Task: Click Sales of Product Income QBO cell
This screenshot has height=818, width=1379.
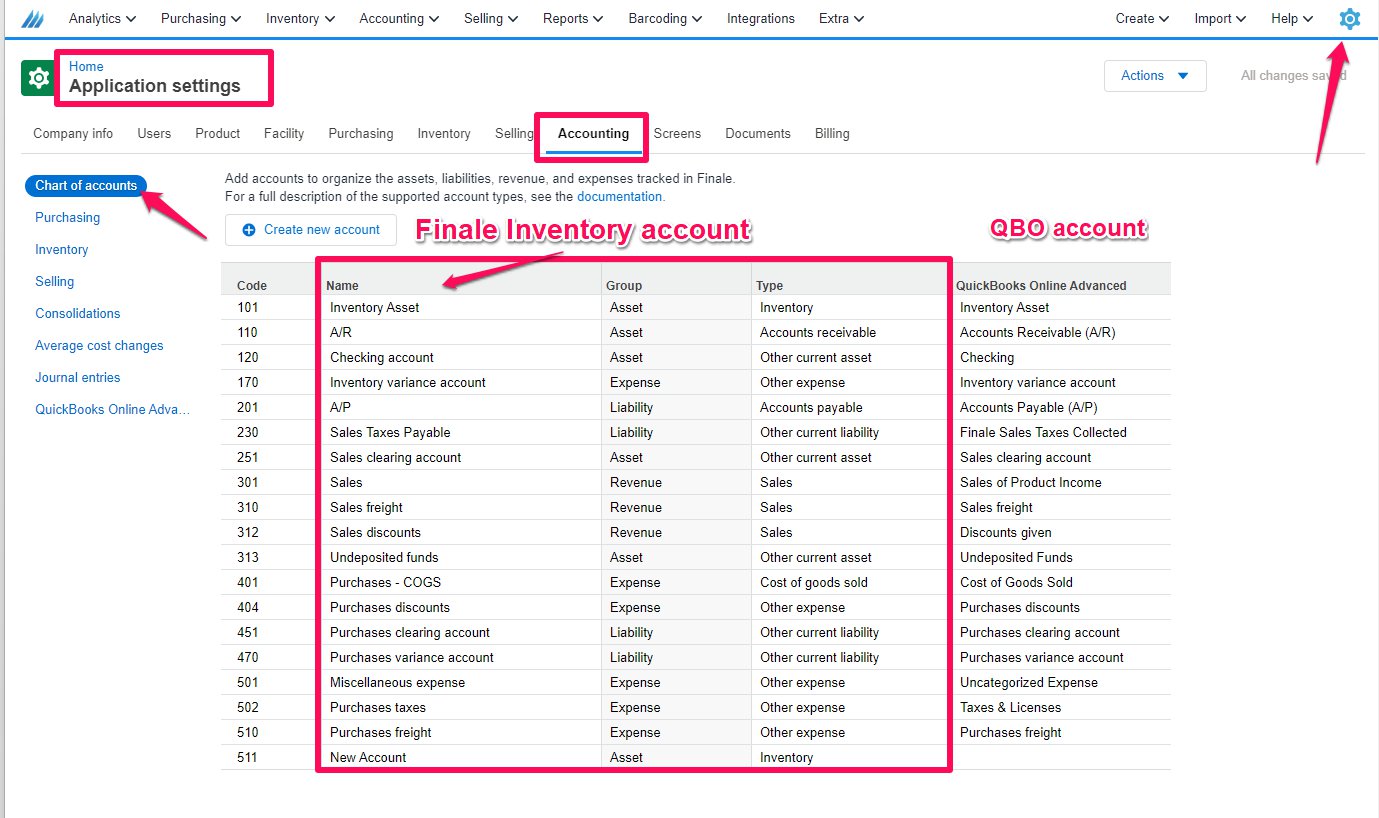Action: (1061, 482)
